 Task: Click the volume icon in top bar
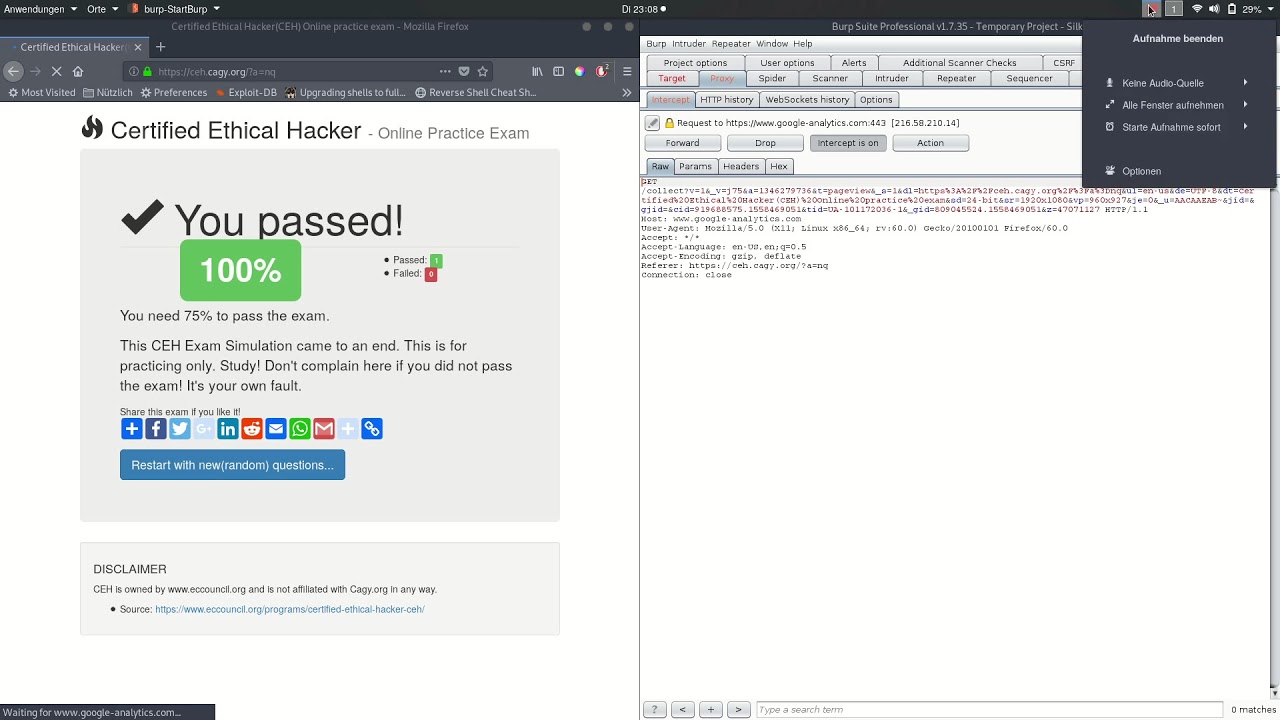pos(1214,9)
